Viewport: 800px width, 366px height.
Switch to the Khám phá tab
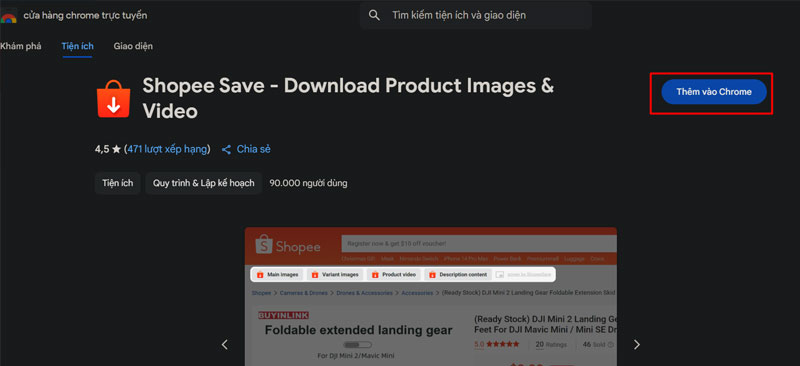pyautogui.click(x=20, y=46)
